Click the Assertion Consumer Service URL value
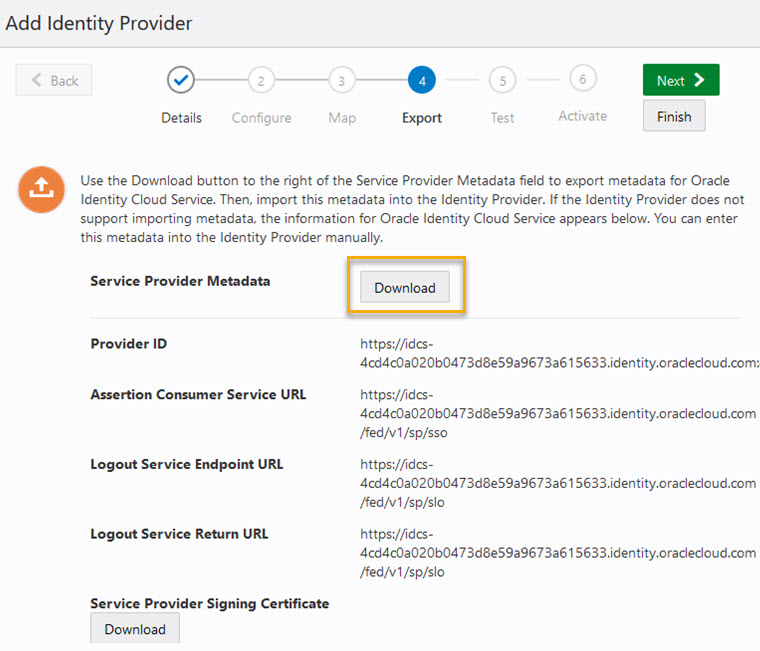 point(558,413)
